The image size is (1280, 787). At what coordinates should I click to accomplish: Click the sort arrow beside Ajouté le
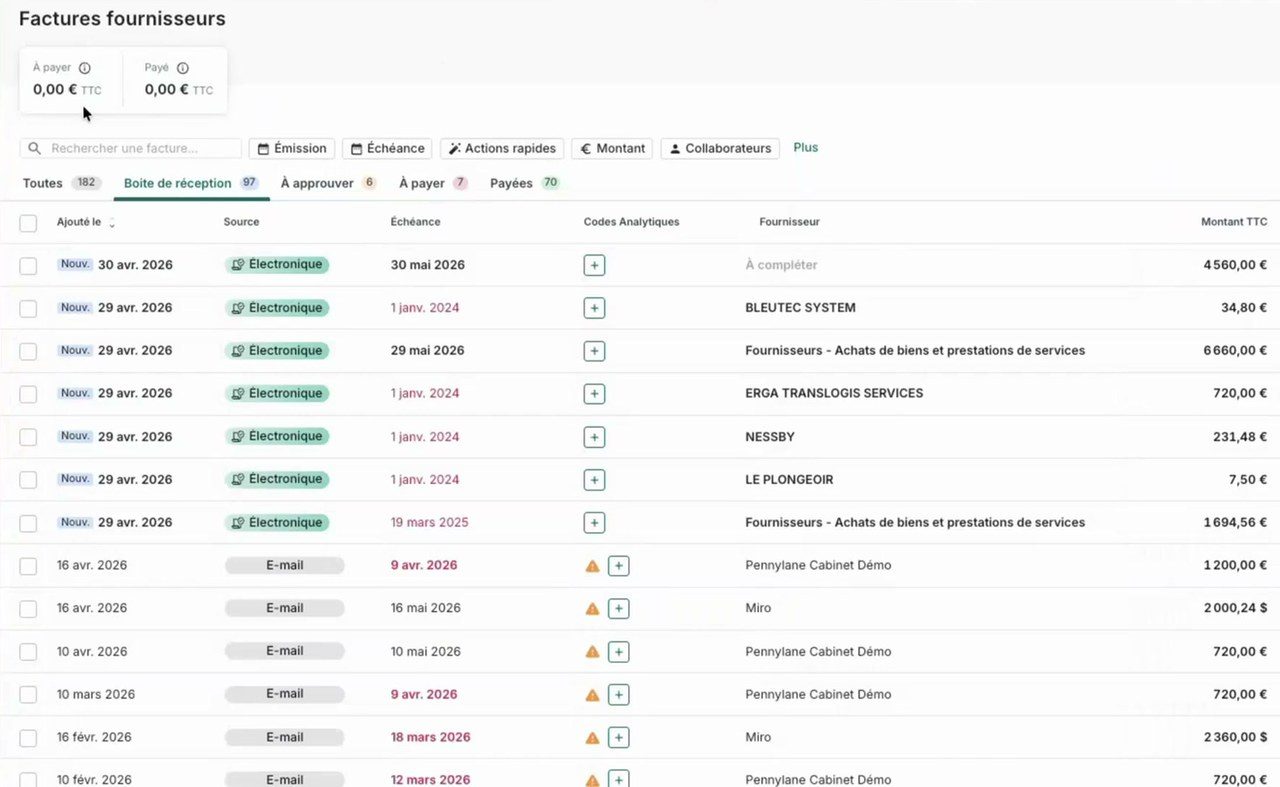point(112,223)
